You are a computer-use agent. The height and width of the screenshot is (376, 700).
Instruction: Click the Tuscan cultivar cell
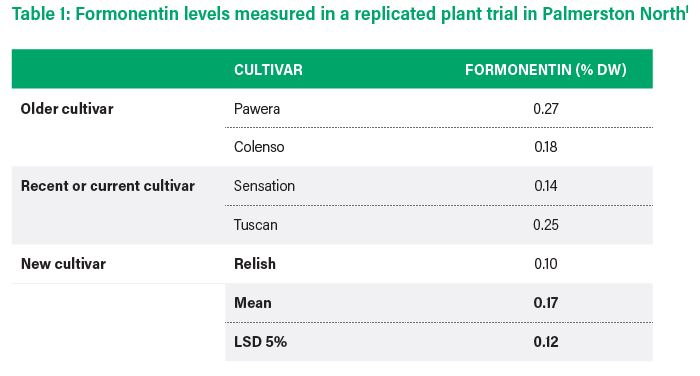(256, 225)
